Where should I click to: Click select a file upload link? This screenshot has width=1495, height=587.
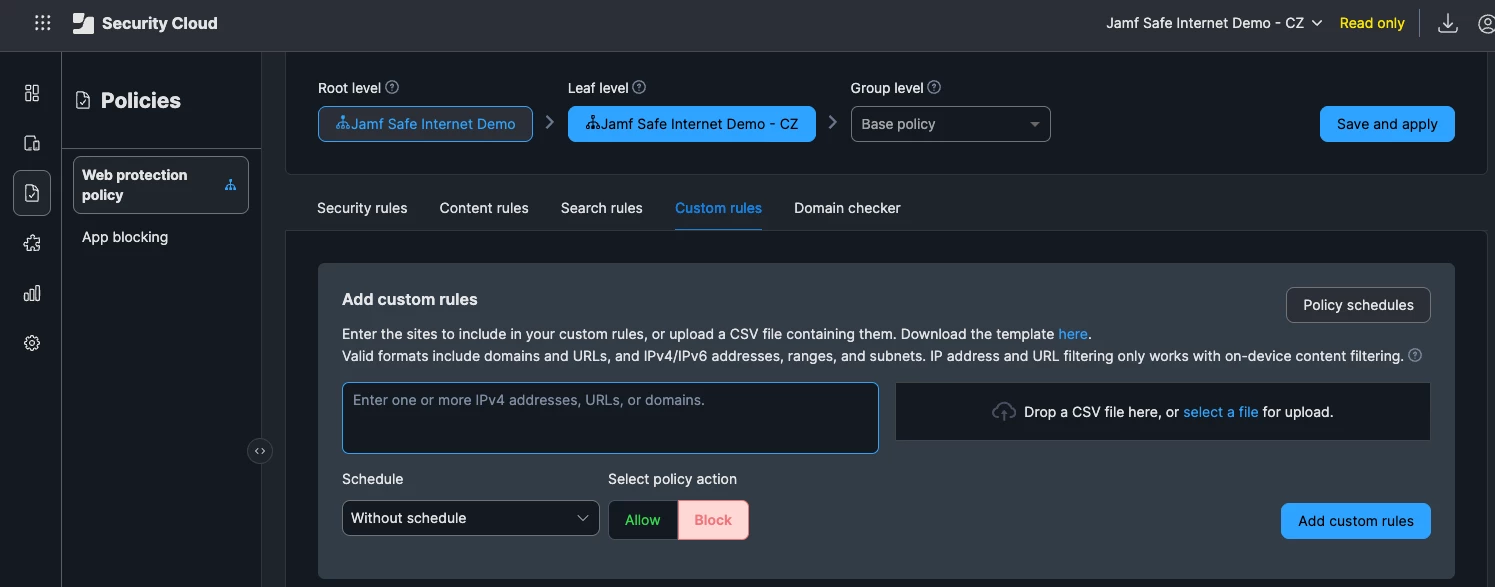click(x=1220, y=412)
